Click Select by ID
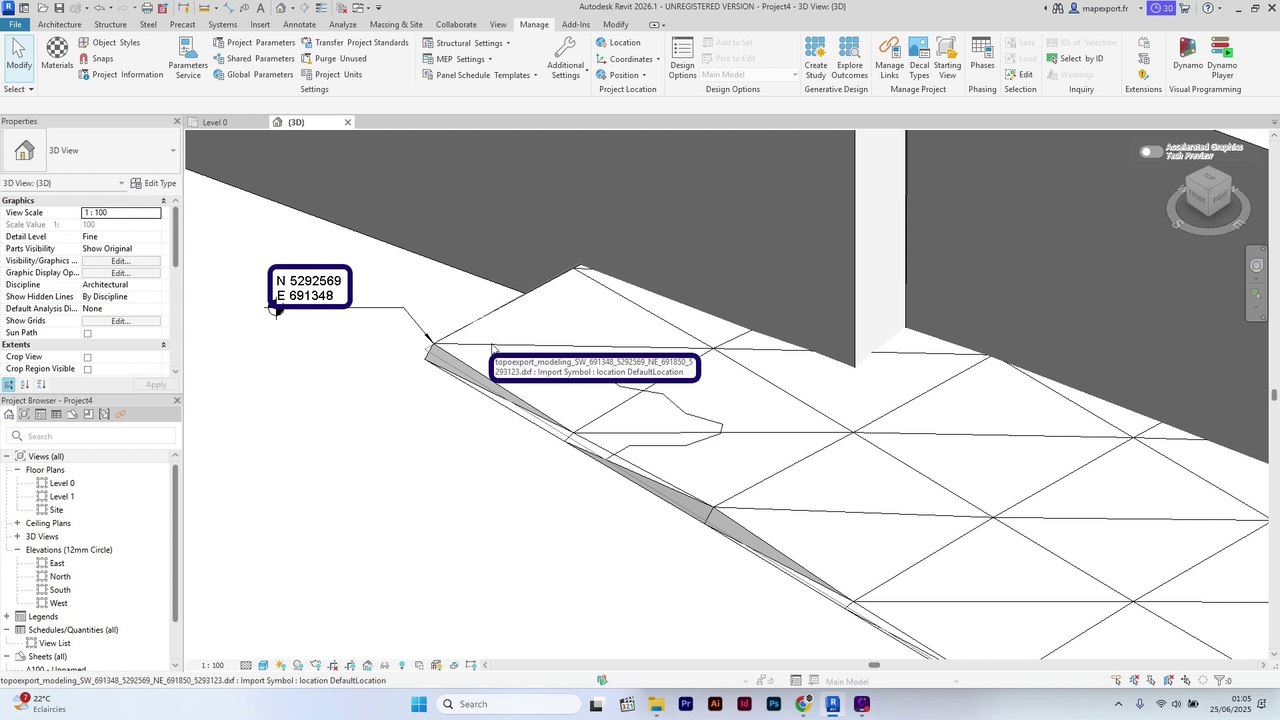 [x=1075, y=59]
